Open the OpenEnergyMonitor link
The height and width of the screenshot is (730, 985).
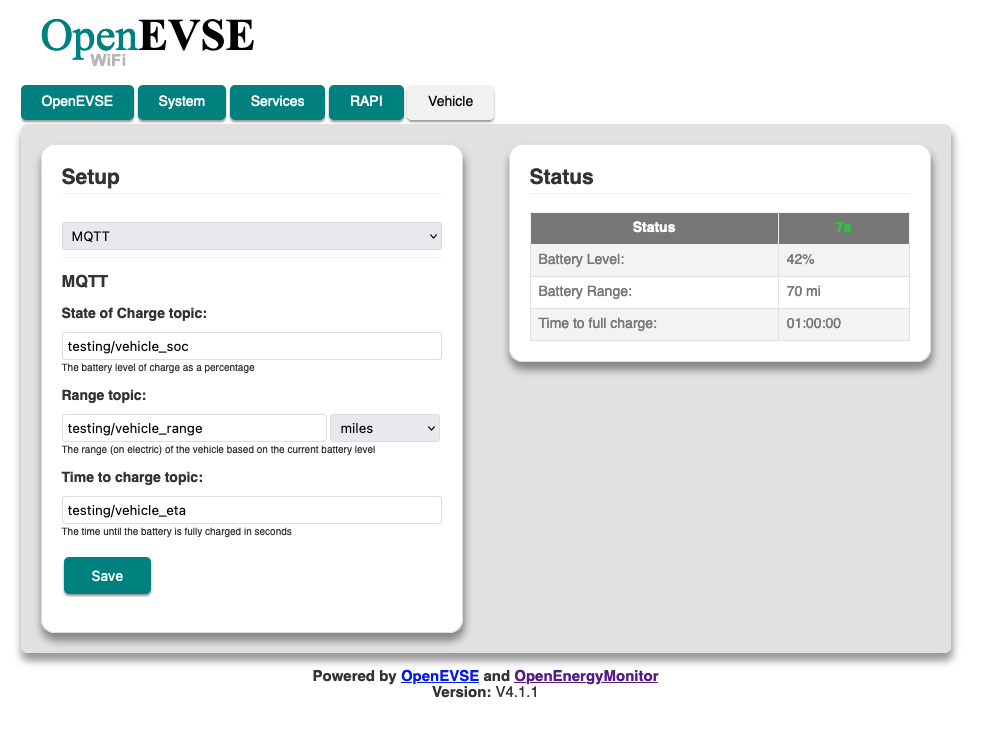586,675
